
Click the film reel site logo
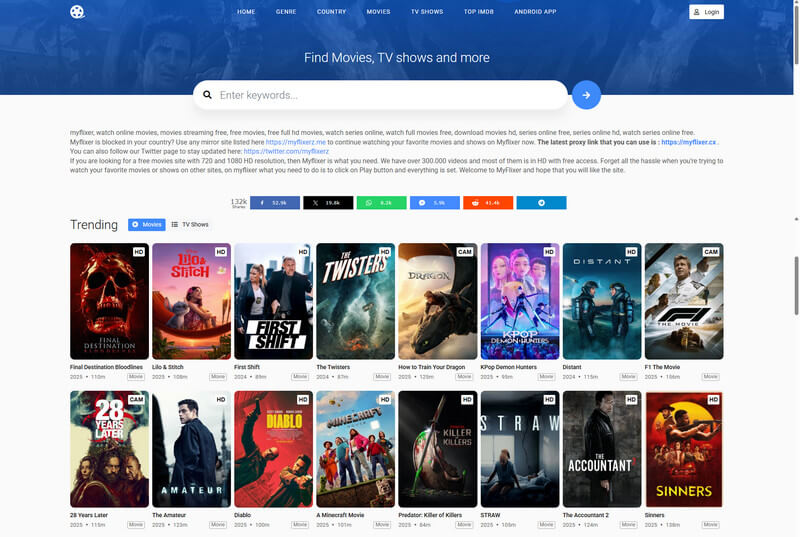pos(77,12)
